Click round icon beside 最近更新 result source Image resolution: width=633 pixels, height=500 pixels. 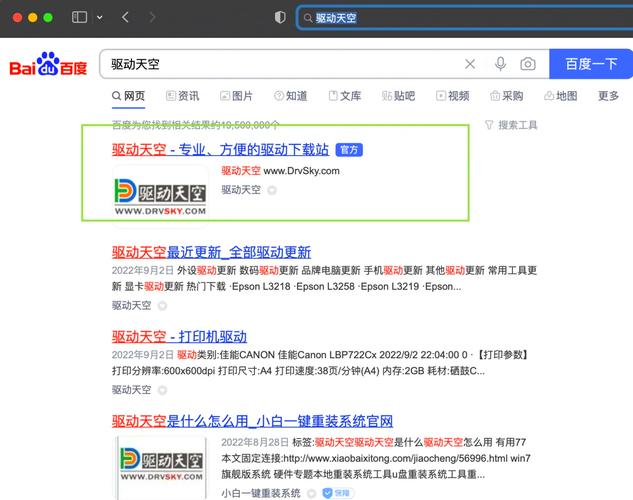tap(162, 306)
